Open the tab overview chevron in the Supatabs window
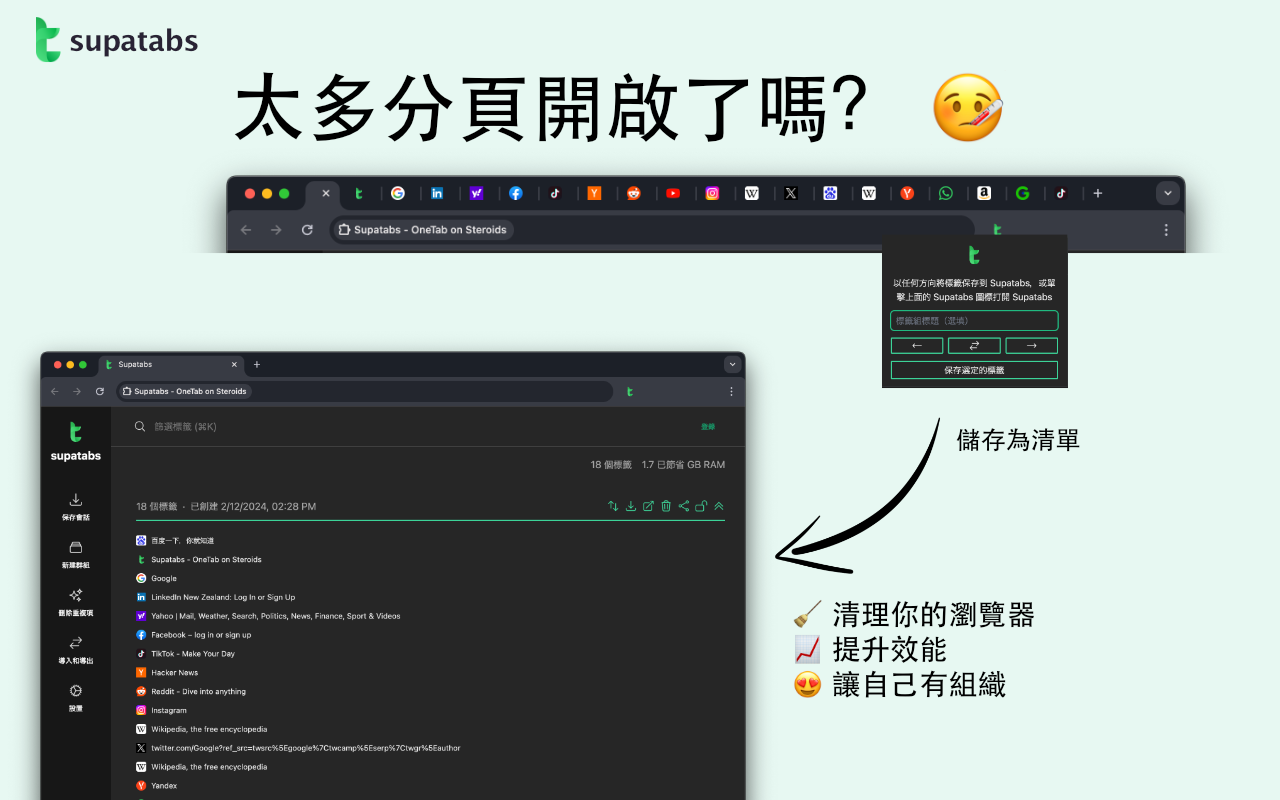Viewport: 1280px width, 800px height. 732,364
